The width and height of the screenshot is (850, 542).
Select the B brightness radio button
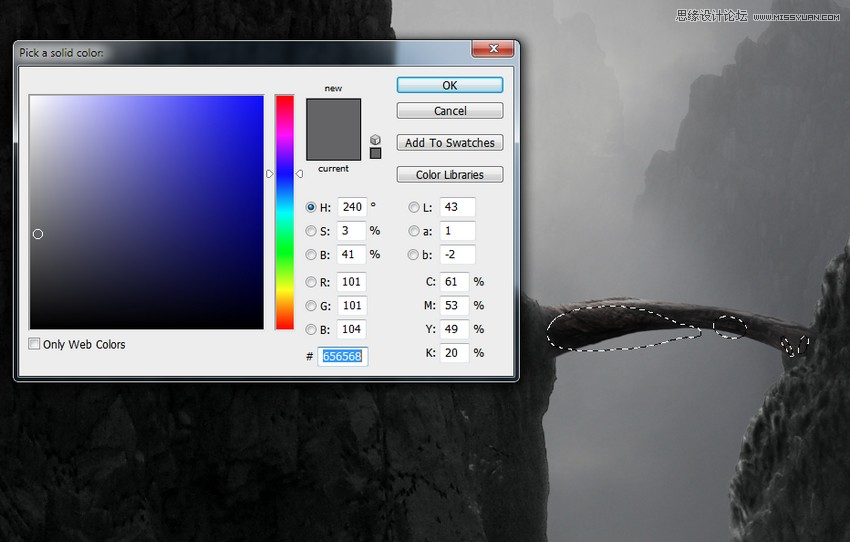click(x=311, y=255)
